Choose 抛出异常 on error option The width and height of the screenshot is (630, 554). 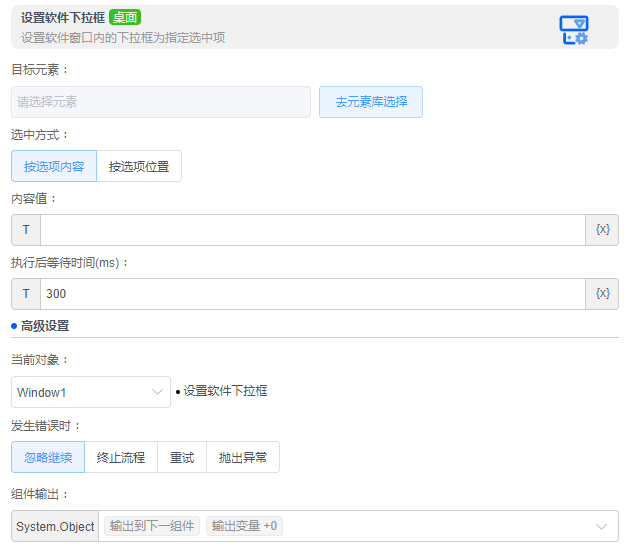click(243, 457)
